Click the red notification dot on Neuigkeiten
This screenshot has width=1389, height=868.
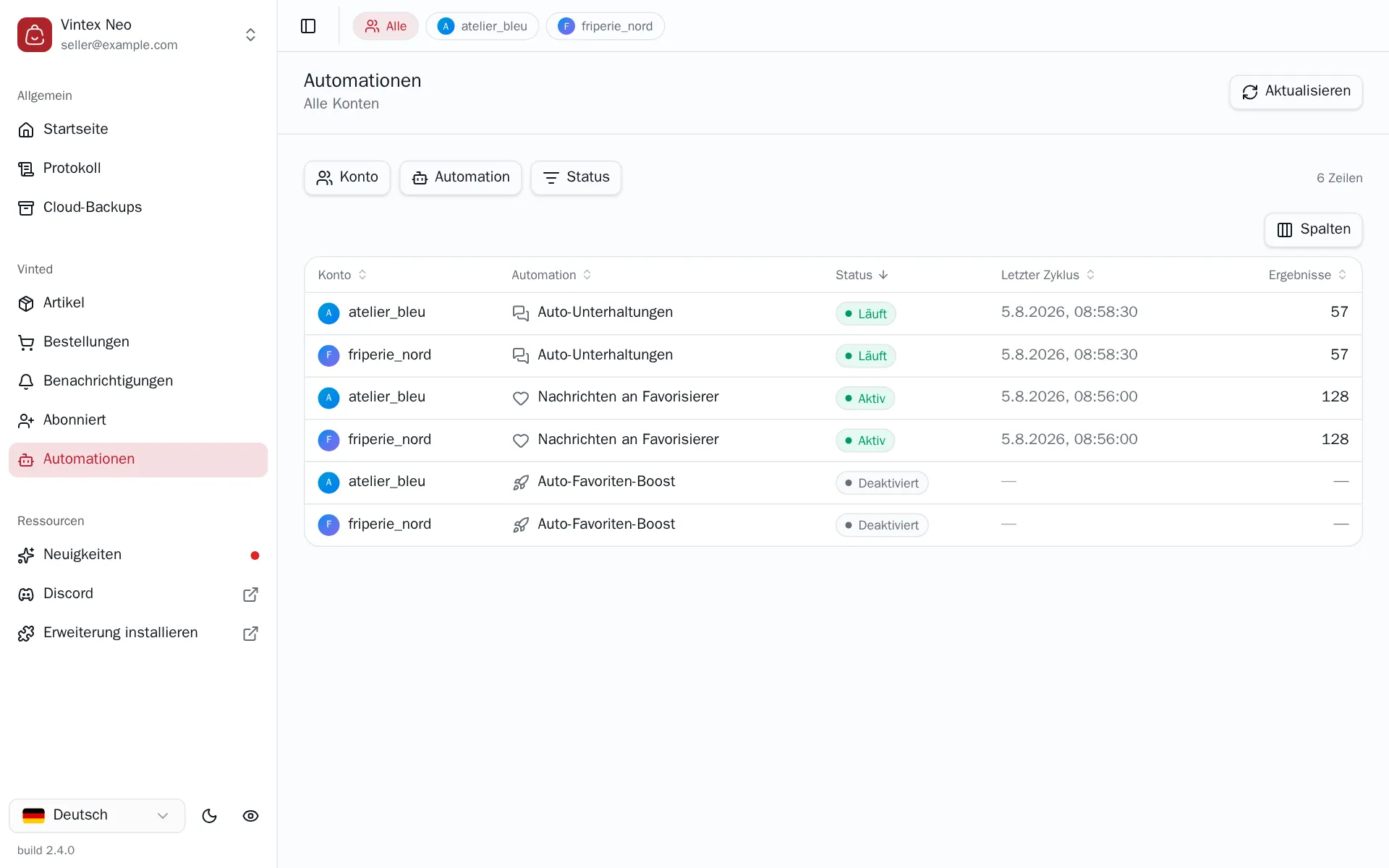coord(255,556)
